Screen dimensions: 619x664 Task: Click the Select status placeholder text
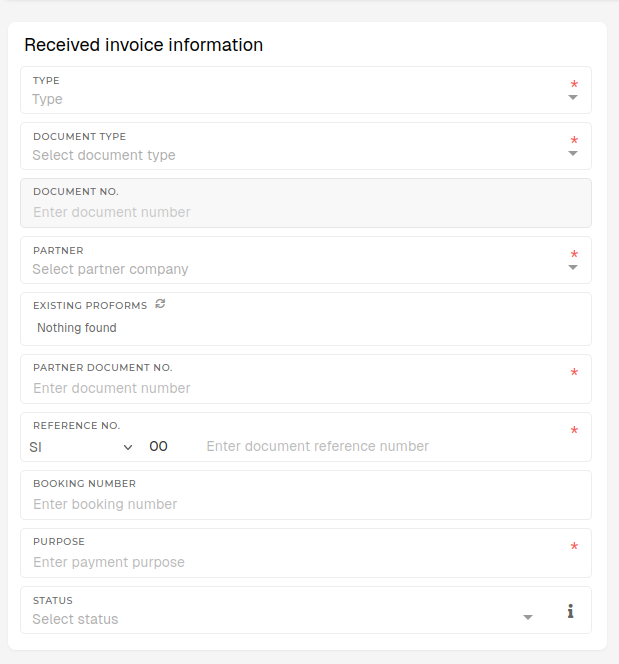click(x=75, y=619)
